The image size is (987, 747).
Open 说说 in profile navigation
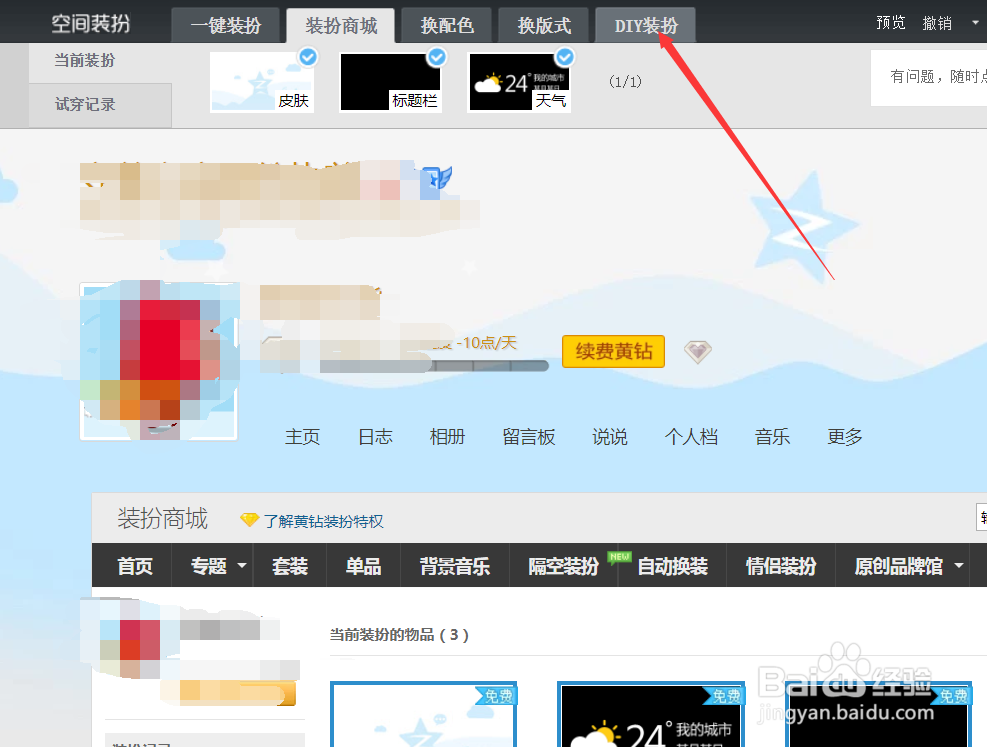(609, 437)
